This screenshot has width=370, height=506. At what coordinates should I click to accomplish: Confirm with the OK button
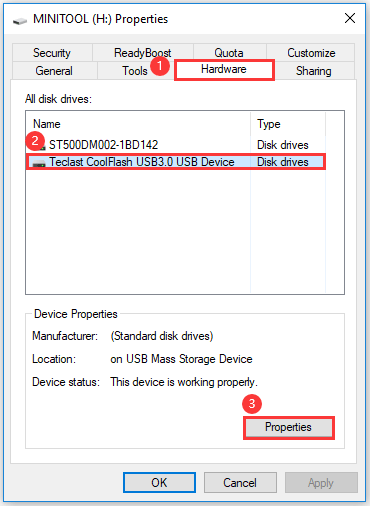pyautogui.click(x=159, y=482)
